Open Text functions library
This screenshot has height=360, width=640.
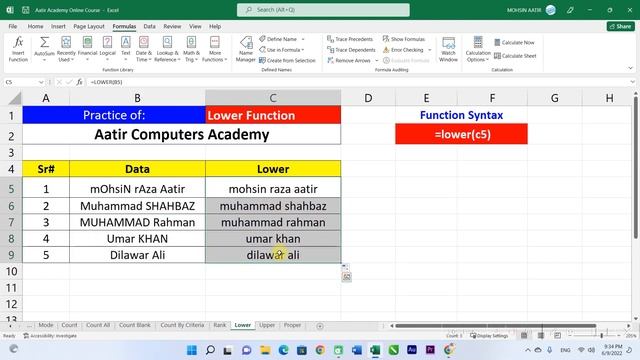point(126,49)
